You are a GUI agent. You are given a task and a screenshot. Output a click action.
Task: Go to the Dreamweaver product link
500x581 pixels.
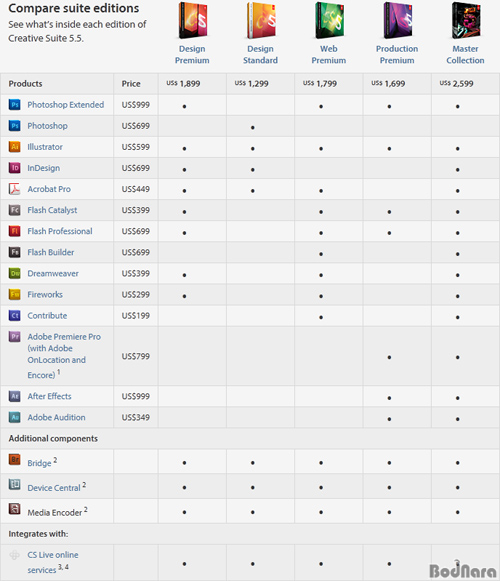click(53, 273)
